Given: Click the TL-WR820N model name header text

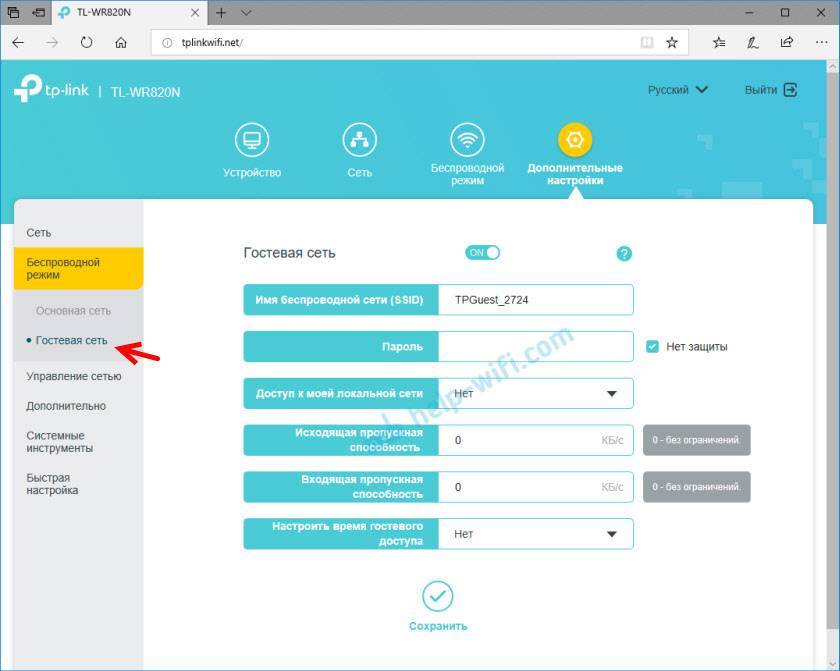Looking at the screenshot, I should coord(146,92).
